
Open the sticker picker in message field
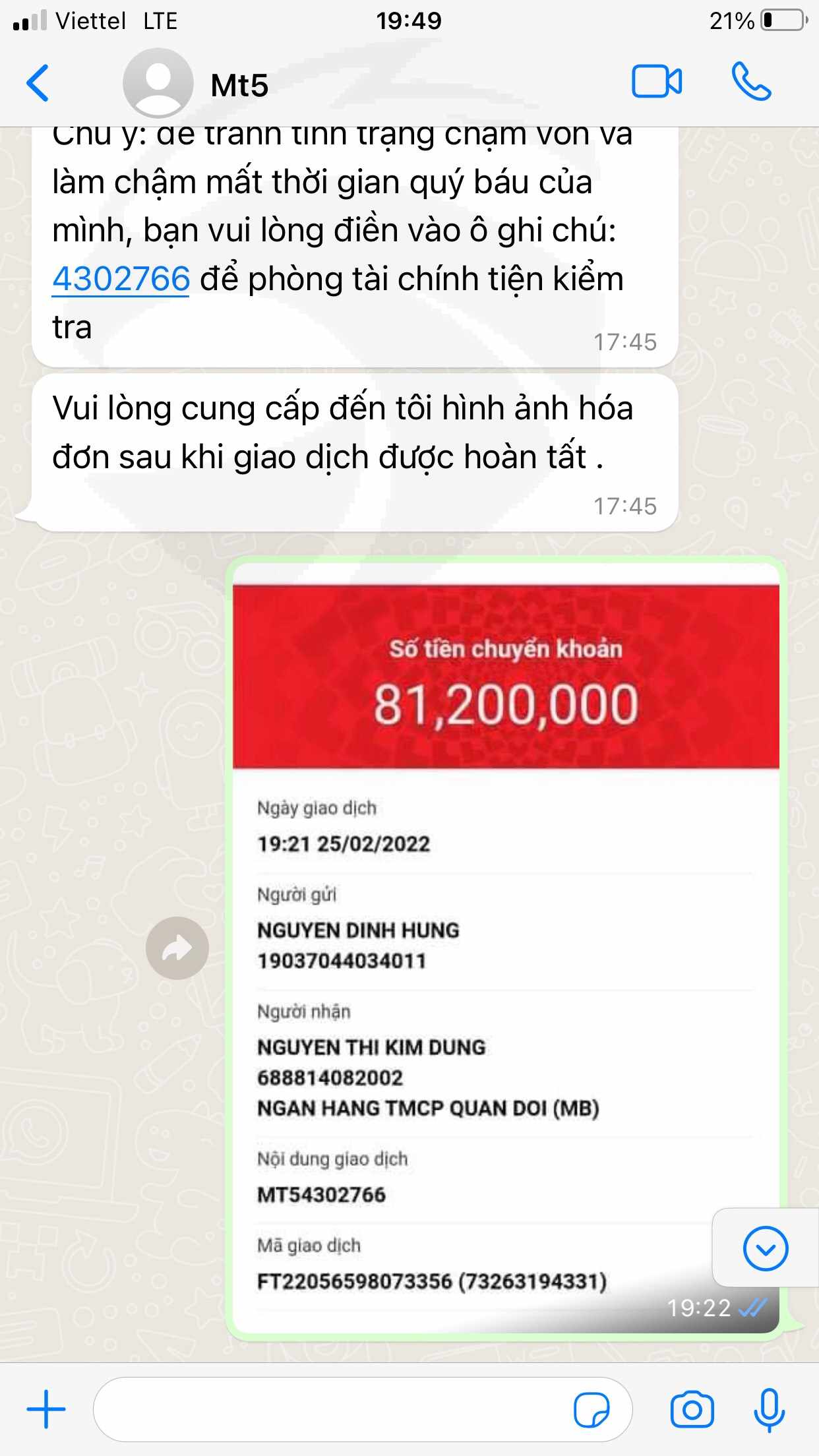pos(591,1410)
